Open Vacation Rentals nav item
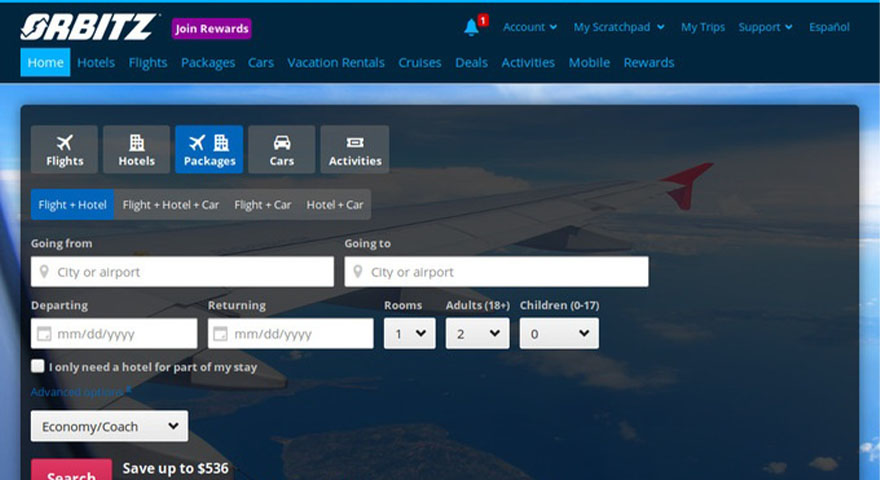This screenshot has height=480, width=880. (x=336, y=62)
